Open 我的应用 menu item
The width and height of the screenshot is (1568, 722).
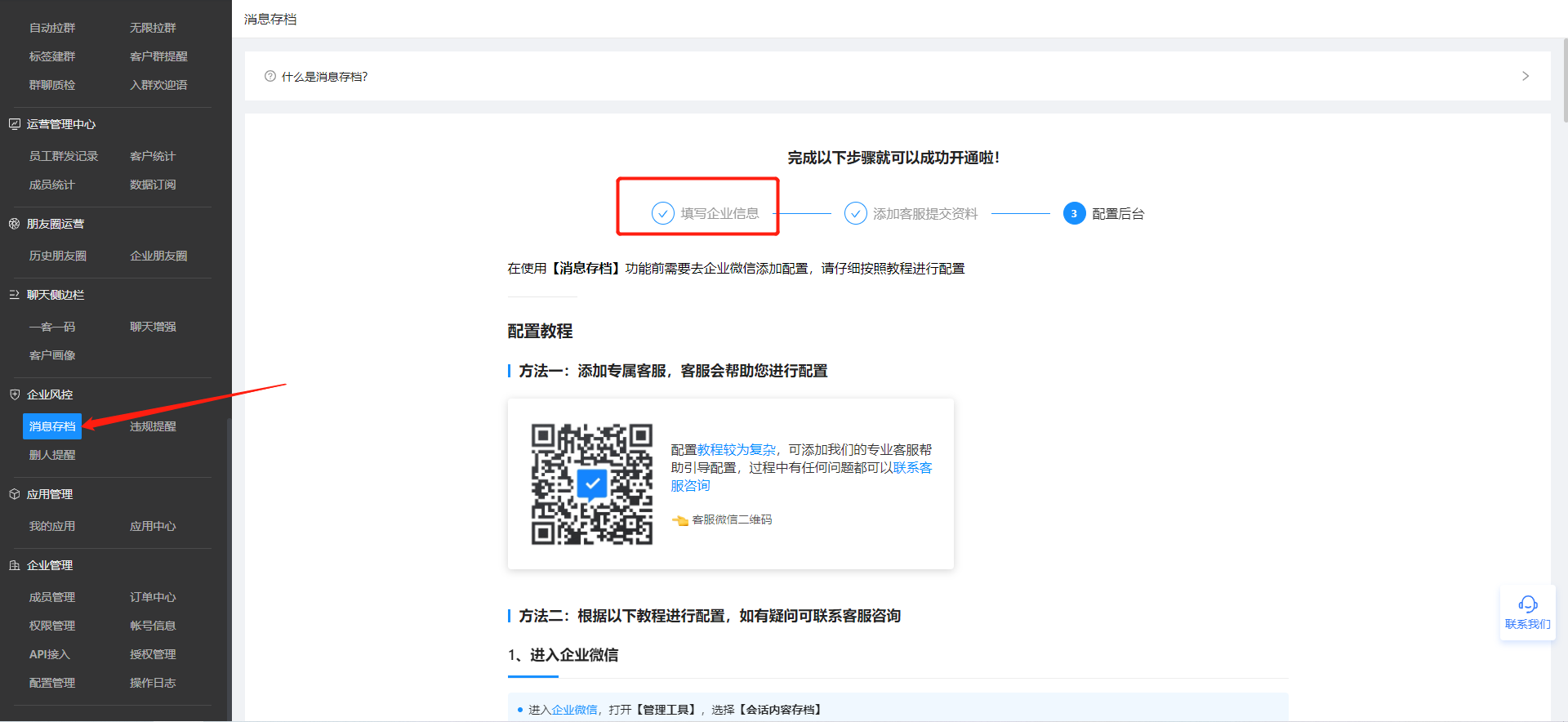pyautogui.click(x=52, y=526)
